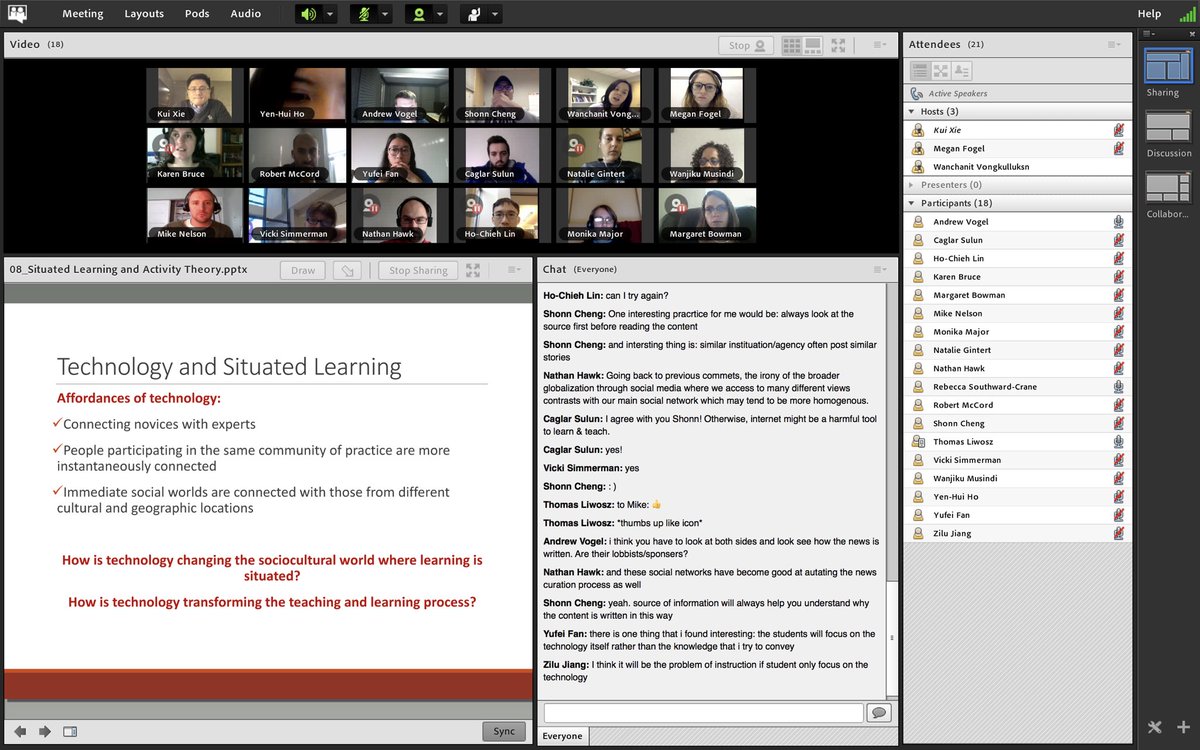Toggle the Sync button on the share pod

point(503,731)
